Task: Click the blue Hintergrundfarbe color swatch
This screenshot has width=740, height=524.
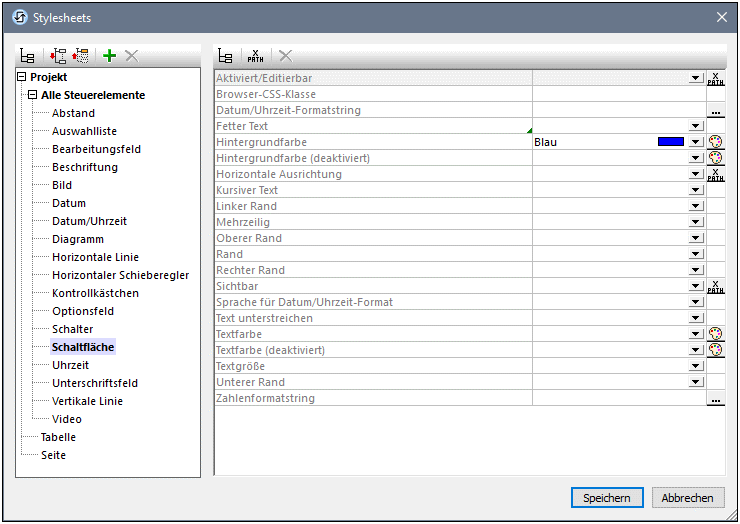Action: coord(670,142)
